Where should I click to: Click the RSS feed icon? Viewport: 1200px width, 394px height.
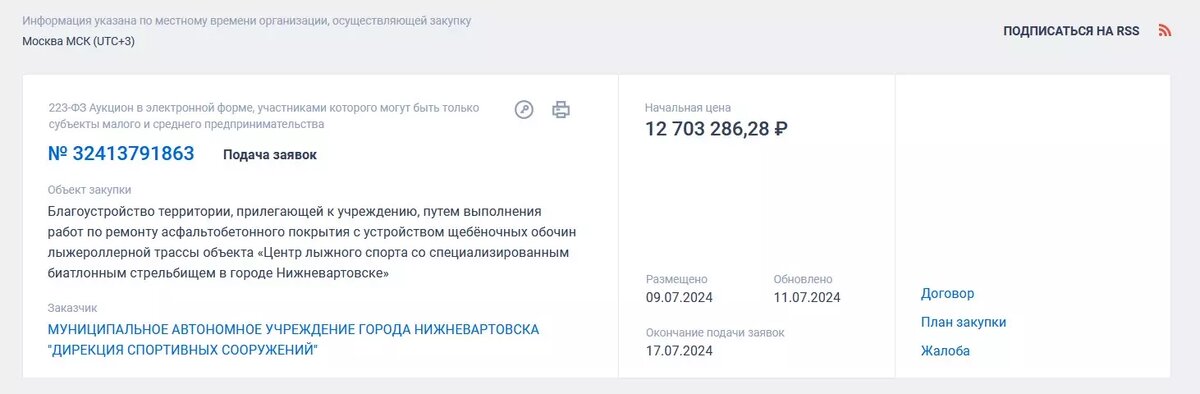pyautogui.click(x=1164, y=31)
